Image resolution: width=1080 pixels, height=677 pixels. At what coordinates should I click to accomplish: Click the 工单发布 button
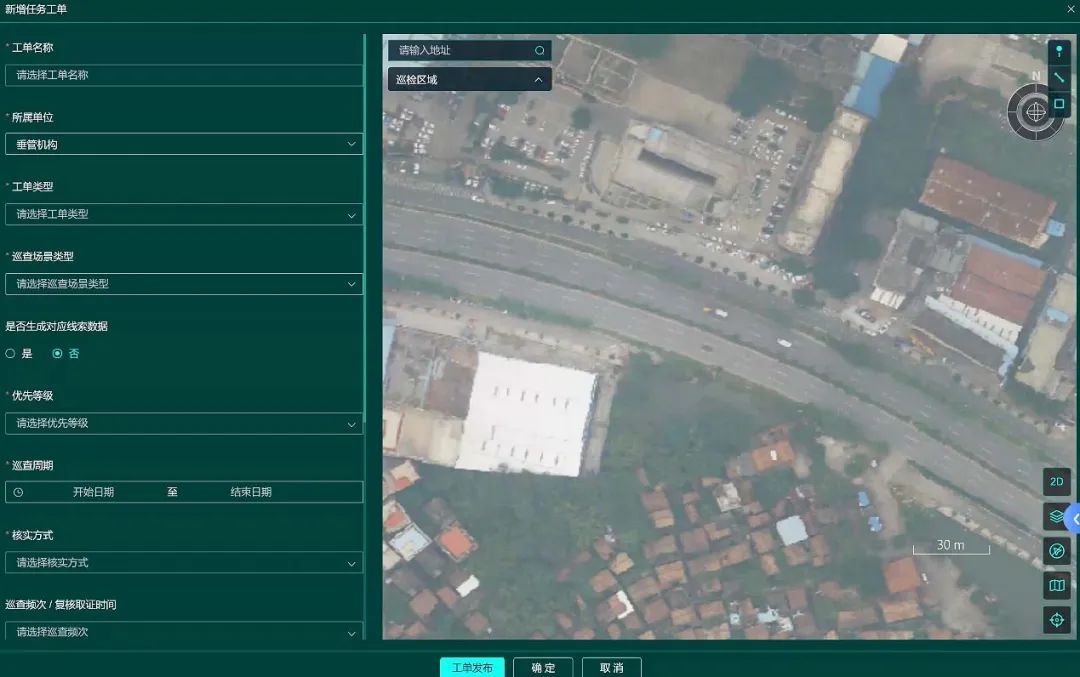[472, 667]
